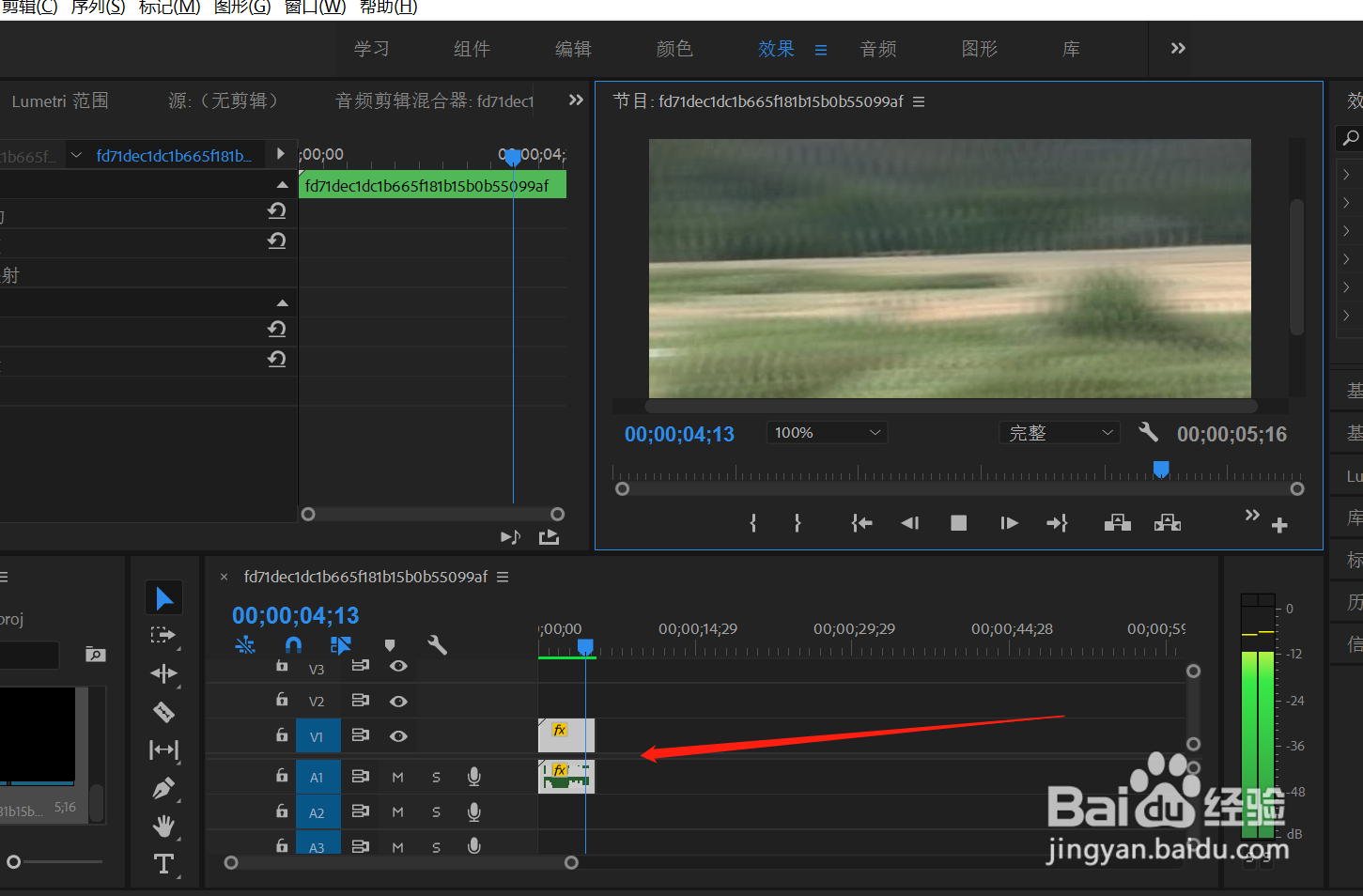Reset the first effect parameter
This screenshot has width=1363, height=896.
click(x=276, y=210)
